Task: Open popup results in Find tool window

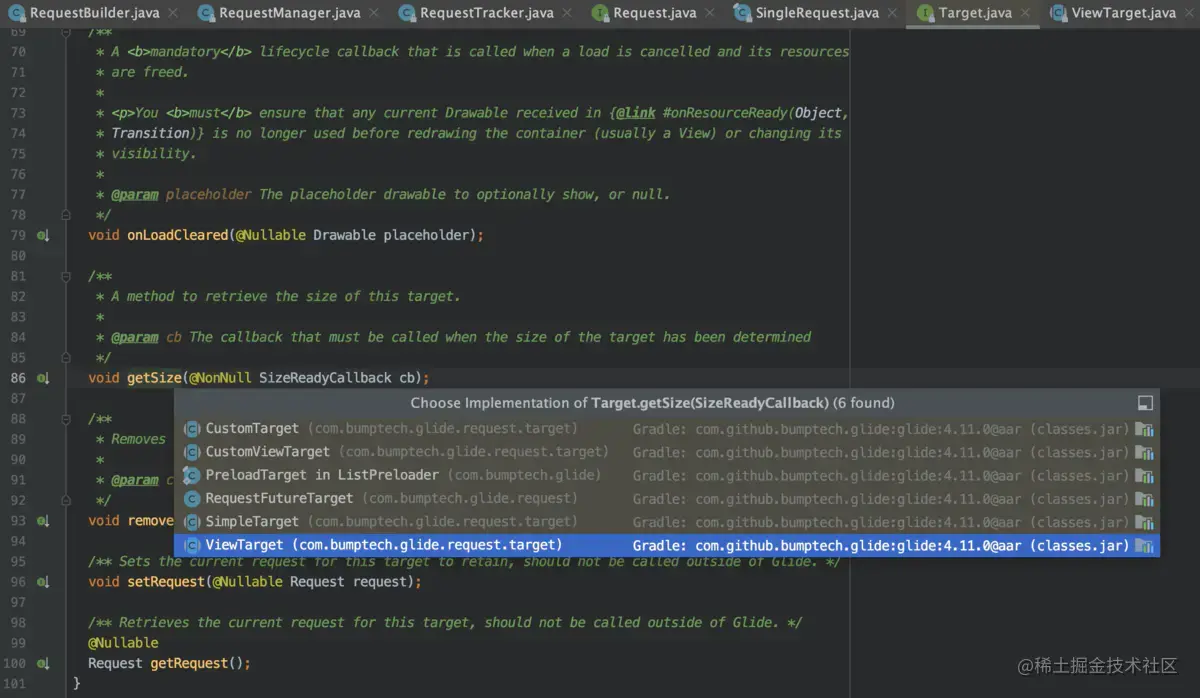Action: [1146, 403]
